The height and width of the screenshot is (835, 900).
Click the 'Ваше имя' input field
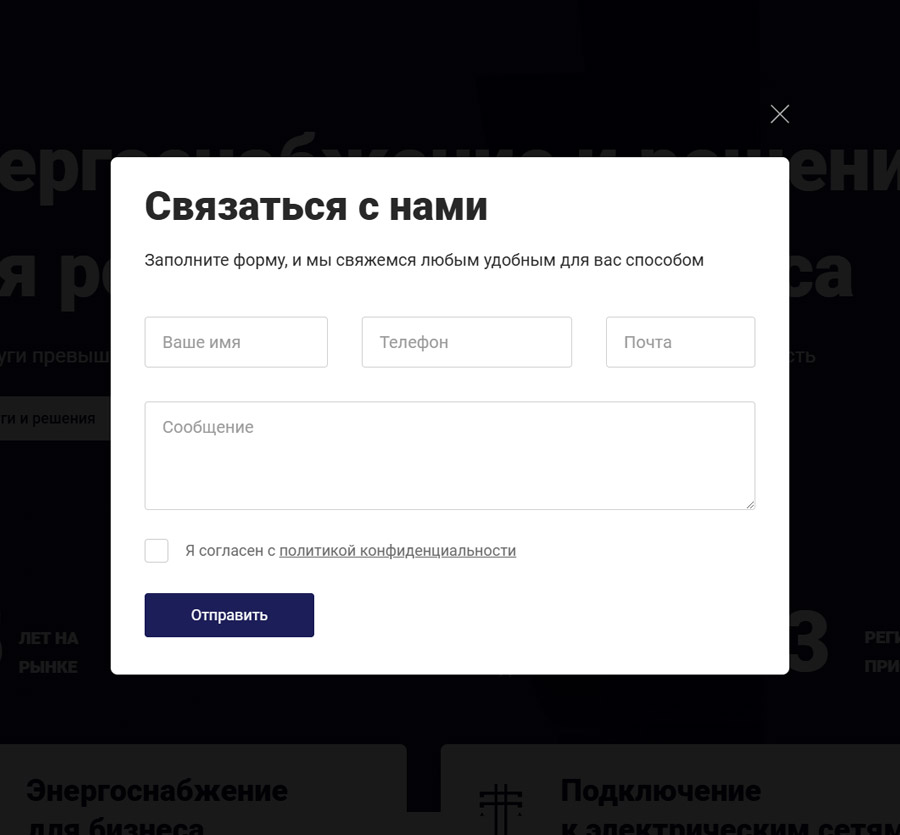click(236, 342)
